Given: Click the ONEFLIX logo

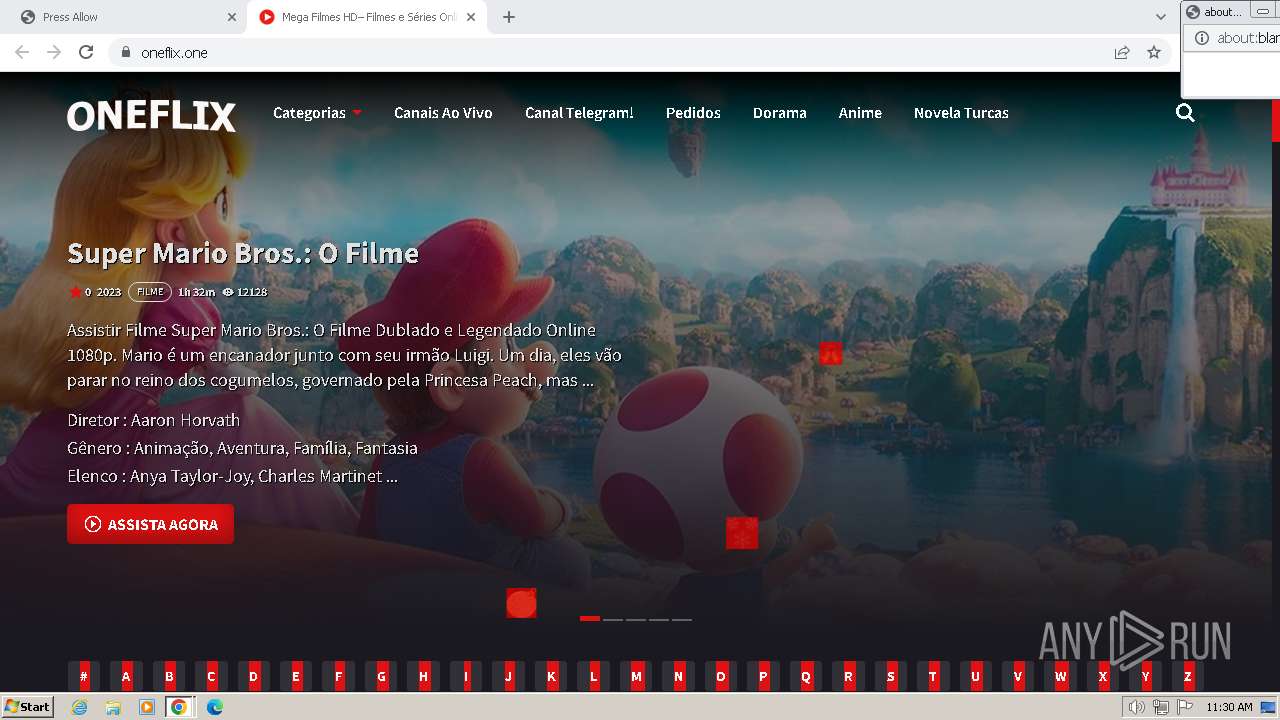Looking at the screenshot, I should [151, 116].
